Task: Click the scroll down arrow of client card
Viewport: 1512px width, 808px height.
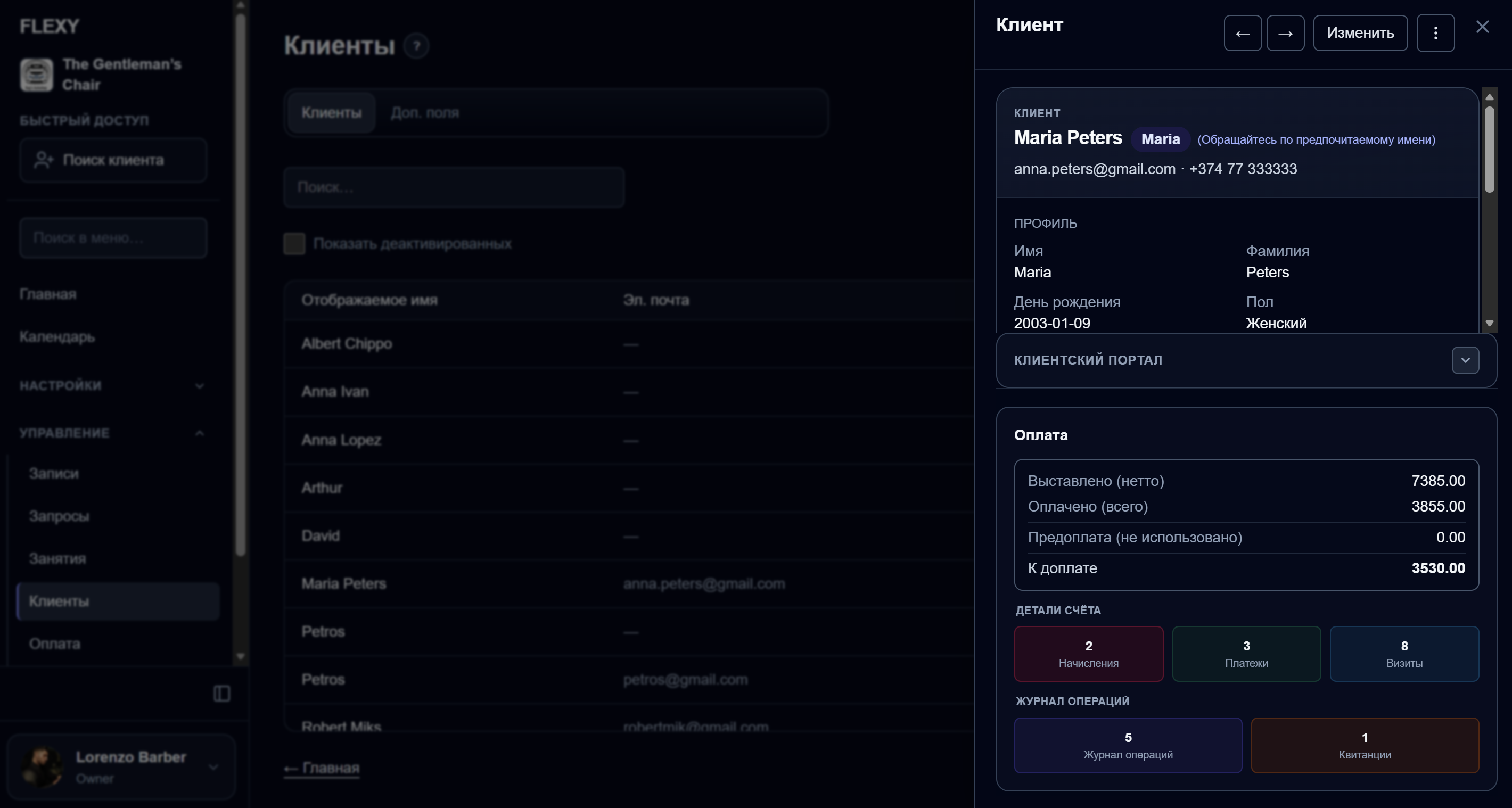Action: click(x=1489, y=323)
